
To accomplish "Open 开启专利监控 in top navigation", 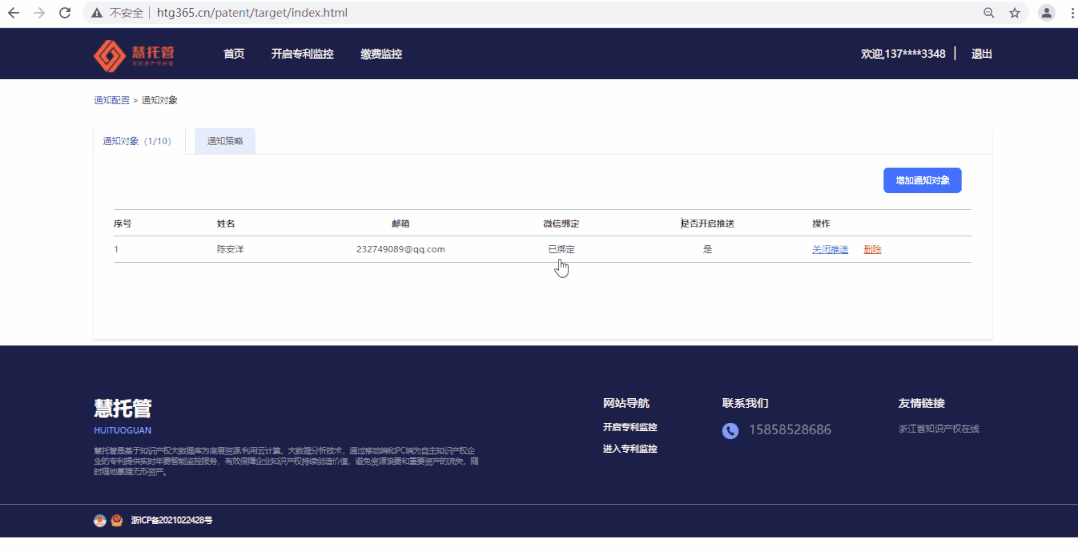I will 302,54.
